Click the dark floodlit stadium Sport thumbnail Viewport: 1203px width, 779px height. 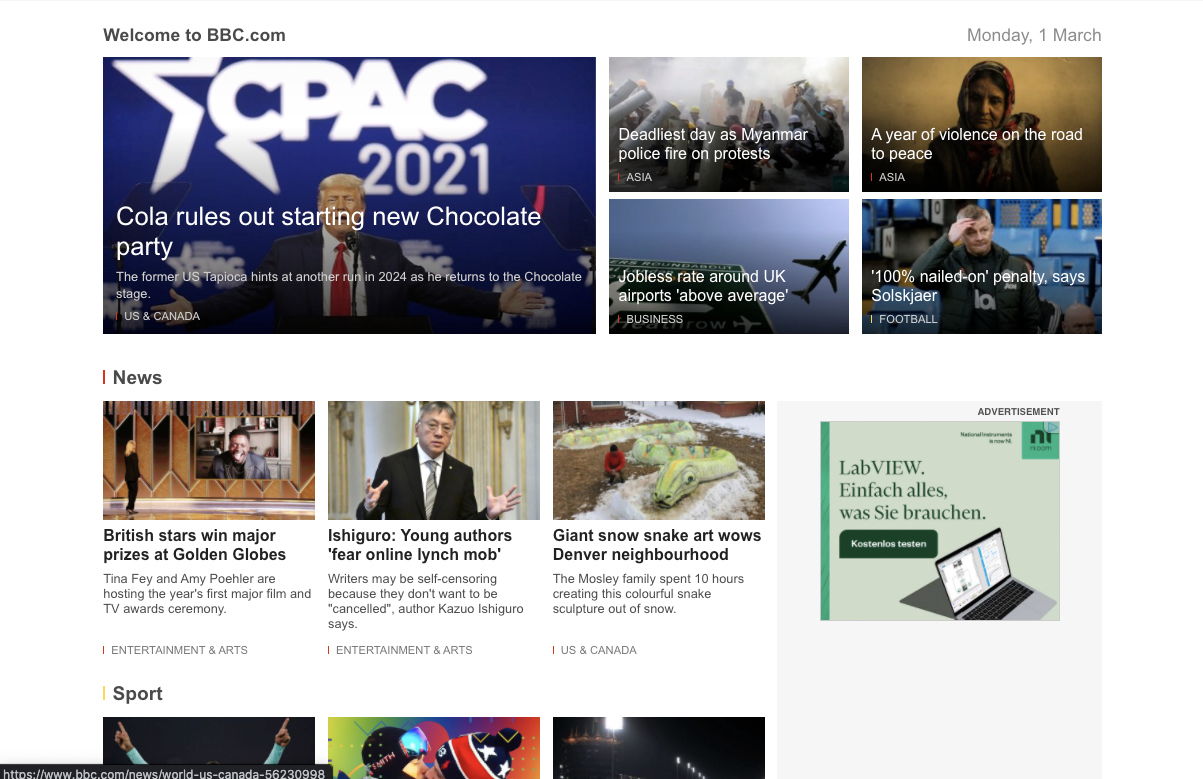[x=659, y=747]
